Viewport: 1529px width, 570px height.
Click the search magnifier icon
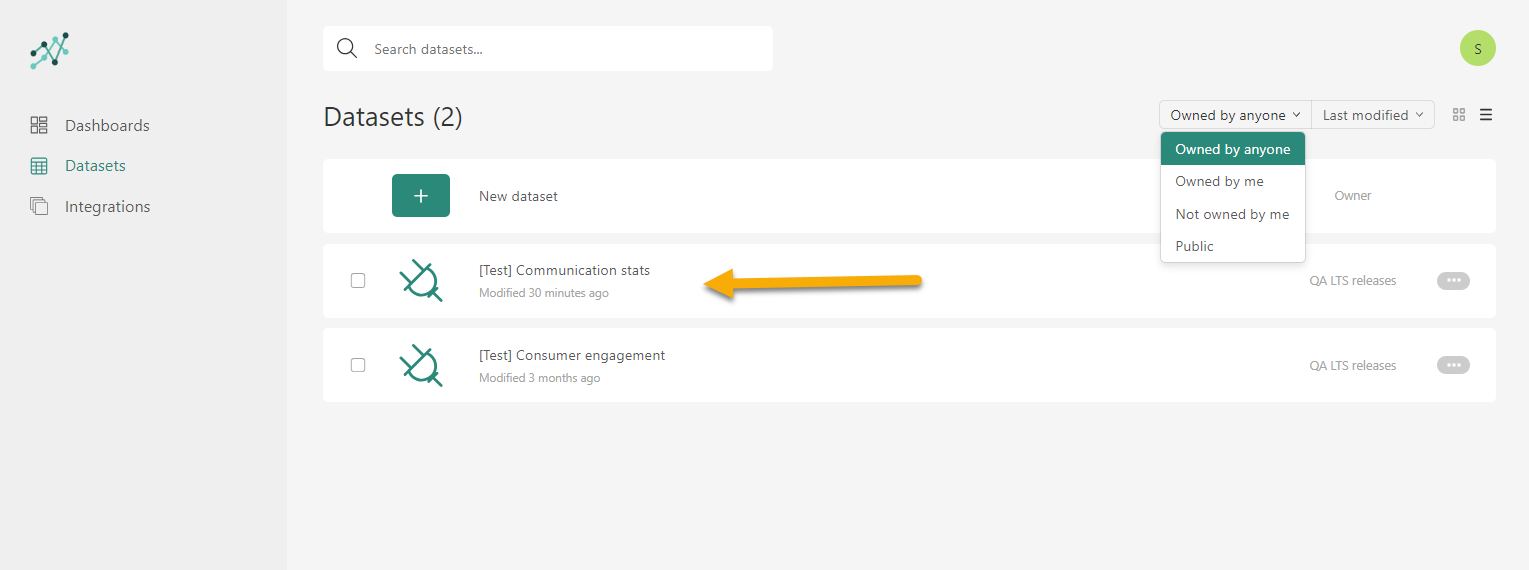[347, 49]
